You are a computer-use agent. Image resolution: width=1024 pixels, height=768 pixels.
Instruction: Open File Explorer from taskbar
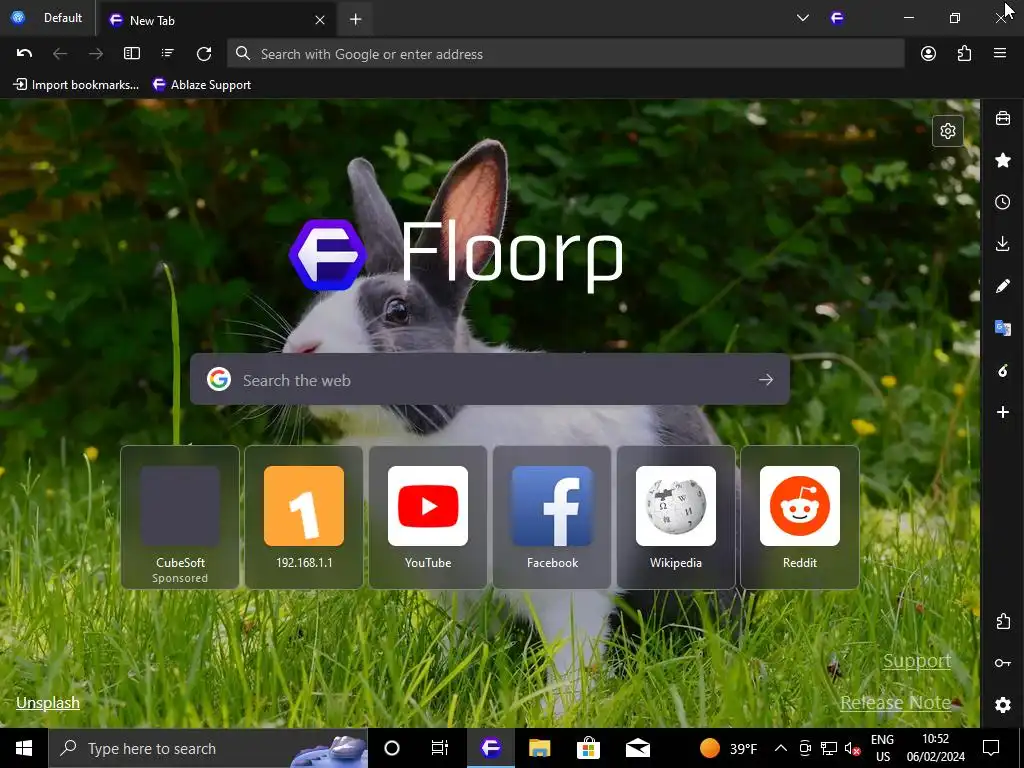pos(539,748)
